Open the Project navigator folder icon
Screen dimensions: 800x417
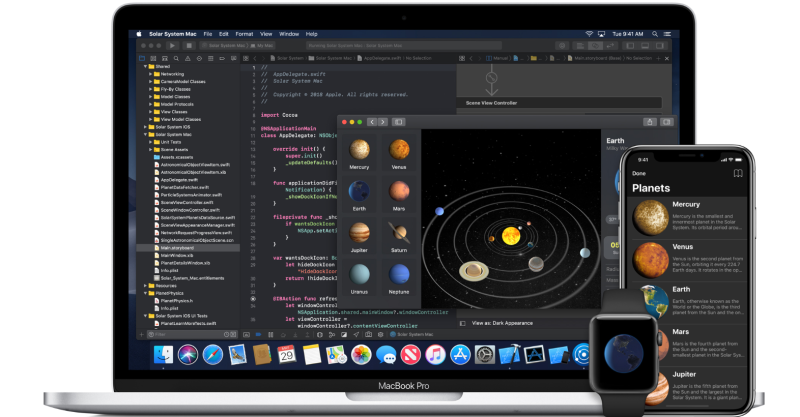pyautogui.click(x=142, y=58)
